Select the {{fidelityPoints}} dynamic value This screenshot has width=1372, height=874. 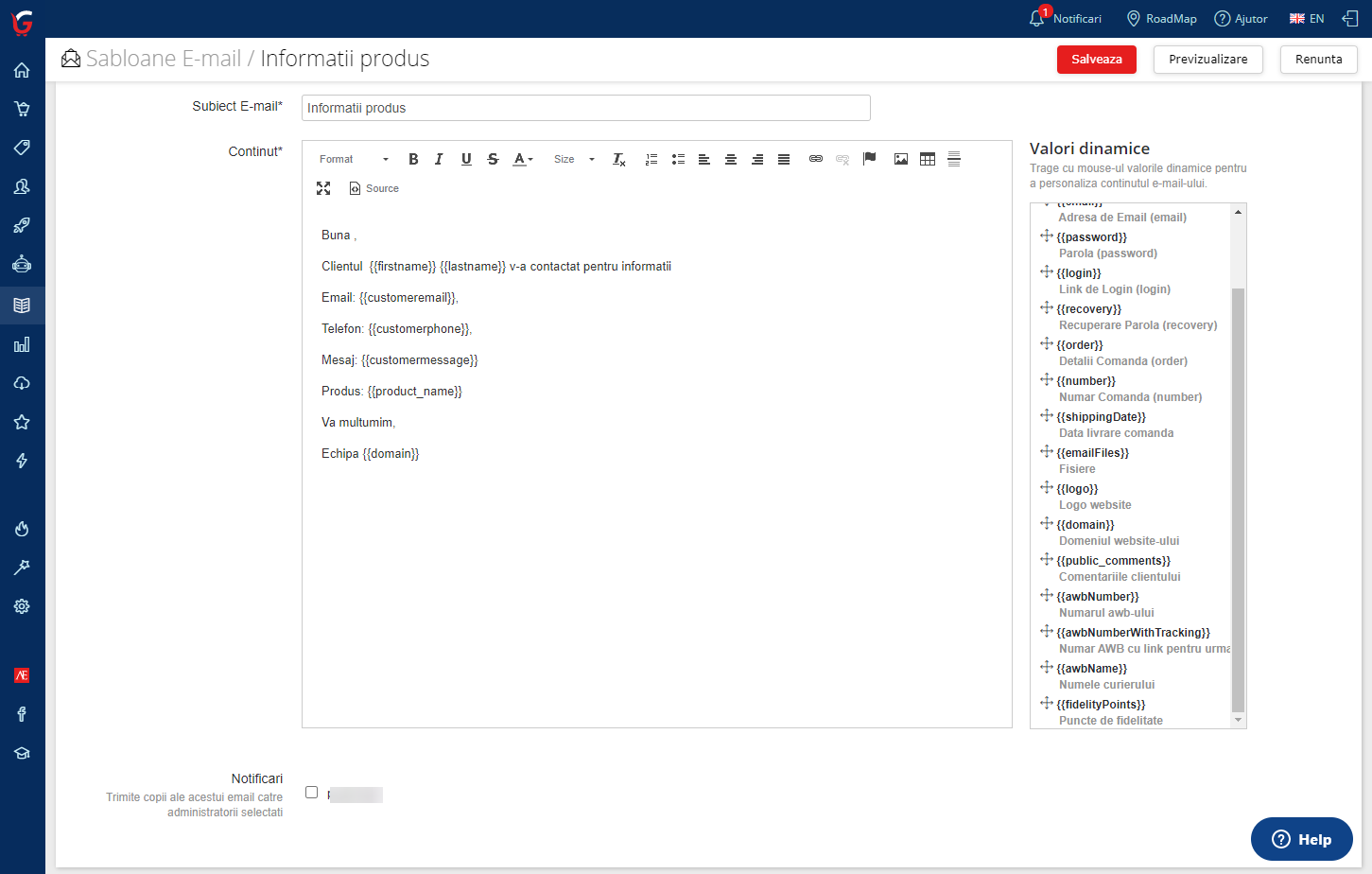pyautogui.click(x=1101, y=705)
